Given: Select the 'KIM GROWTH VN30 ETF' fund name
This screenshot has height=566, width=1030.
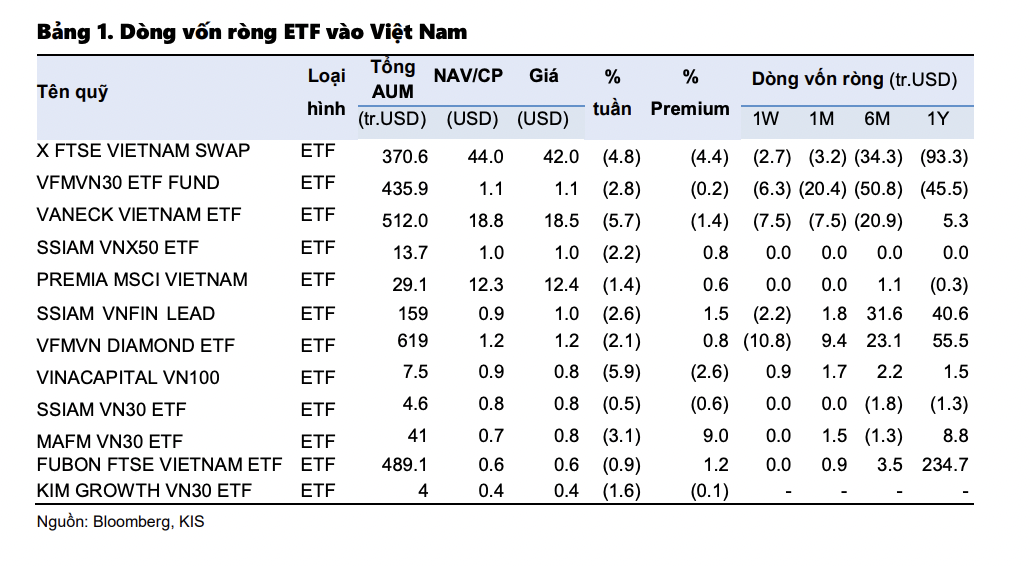Looking at the screenshot, I should [x=144, y=490].
